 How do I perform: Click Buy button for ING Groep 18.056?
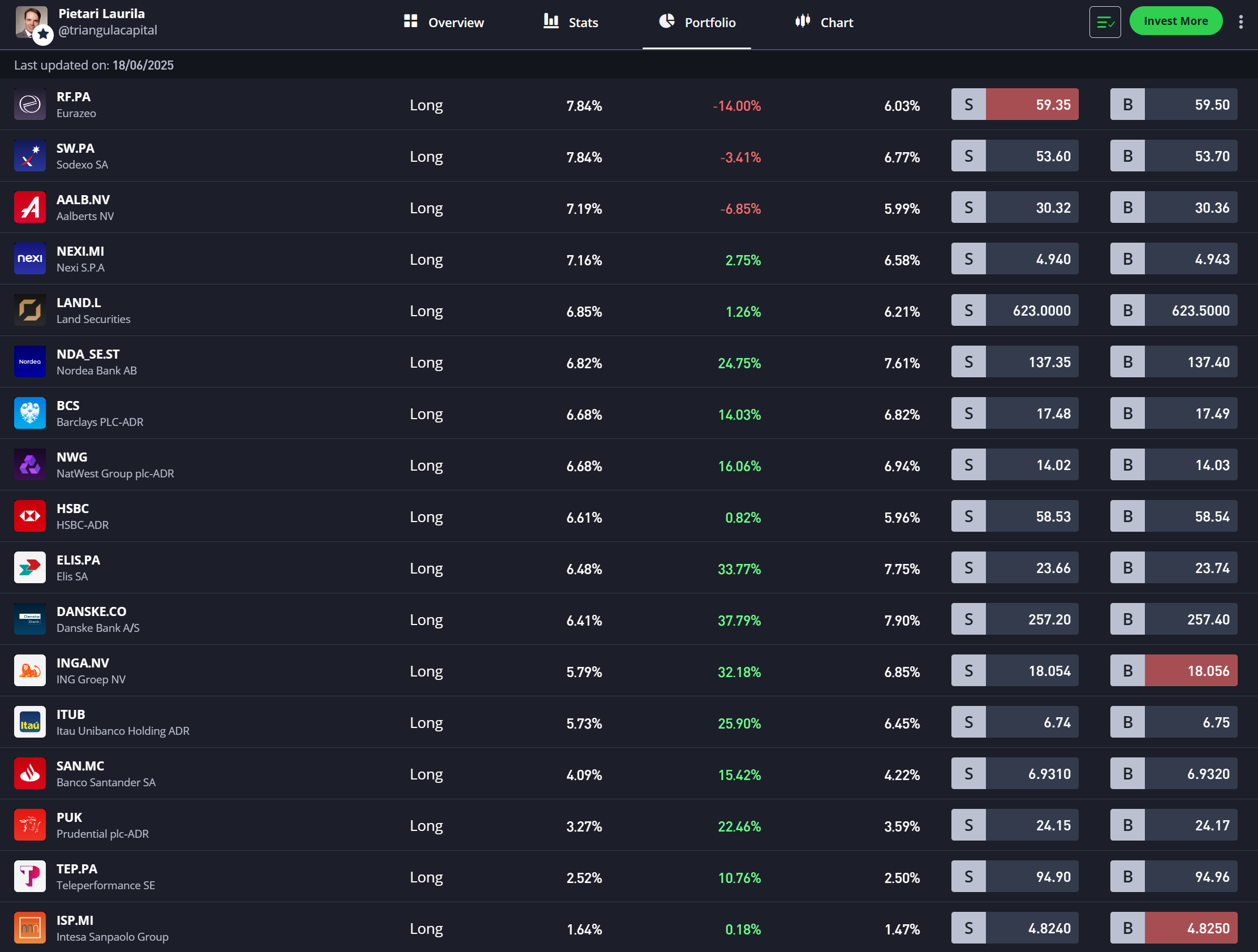tap(1173, 670)
